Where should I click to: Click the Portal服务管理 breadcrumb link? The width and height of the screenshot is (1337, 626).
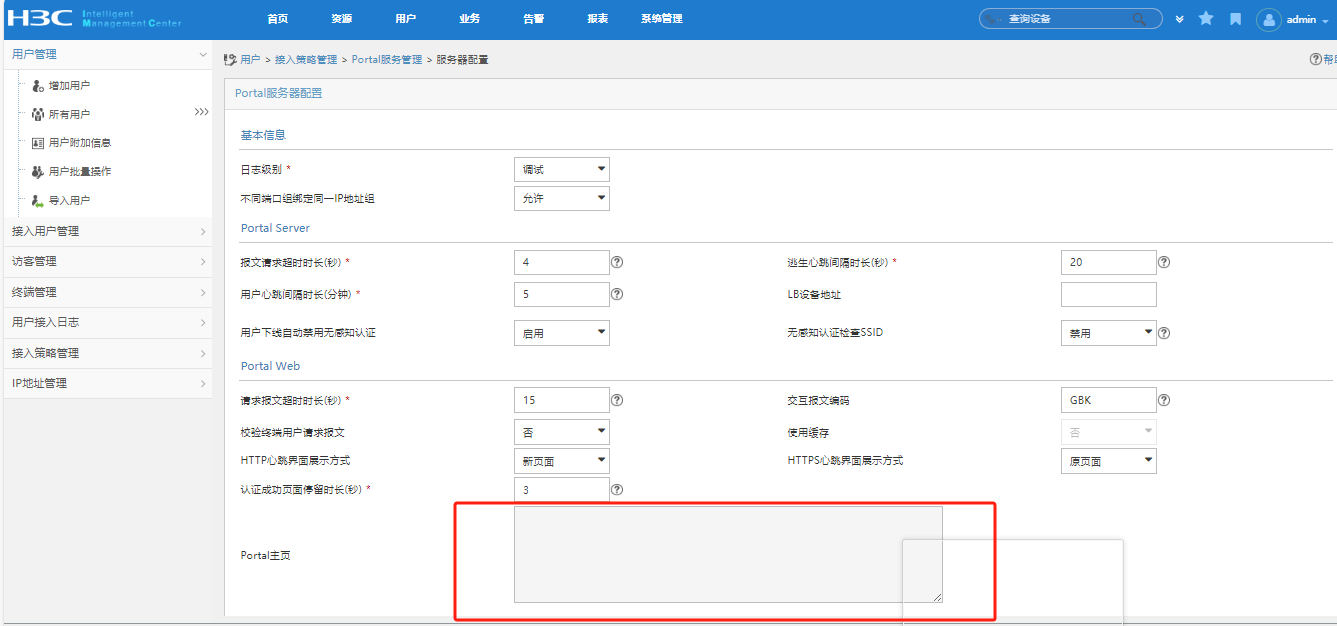pos(387,60)
